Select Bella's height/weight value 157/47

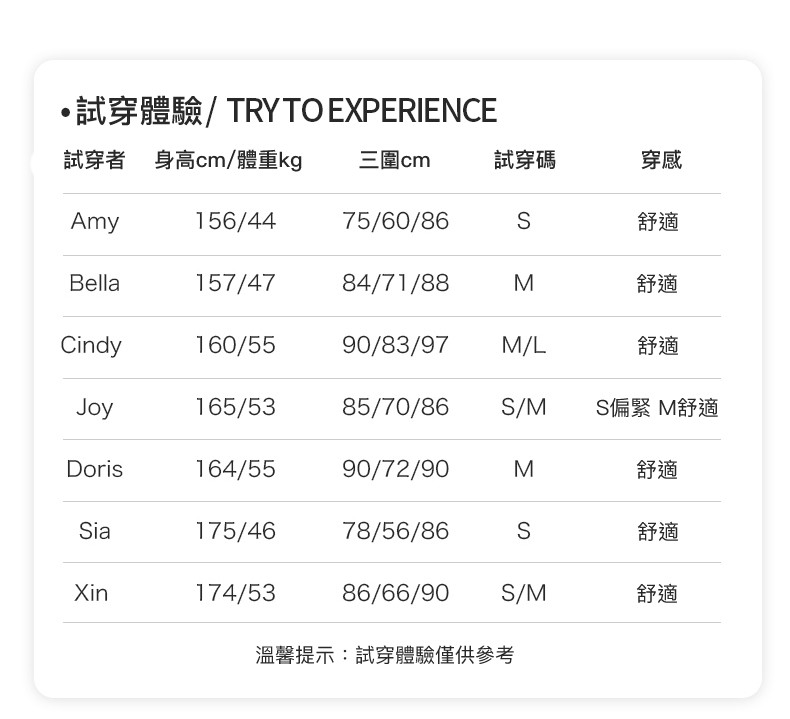[x=235, y=283]
